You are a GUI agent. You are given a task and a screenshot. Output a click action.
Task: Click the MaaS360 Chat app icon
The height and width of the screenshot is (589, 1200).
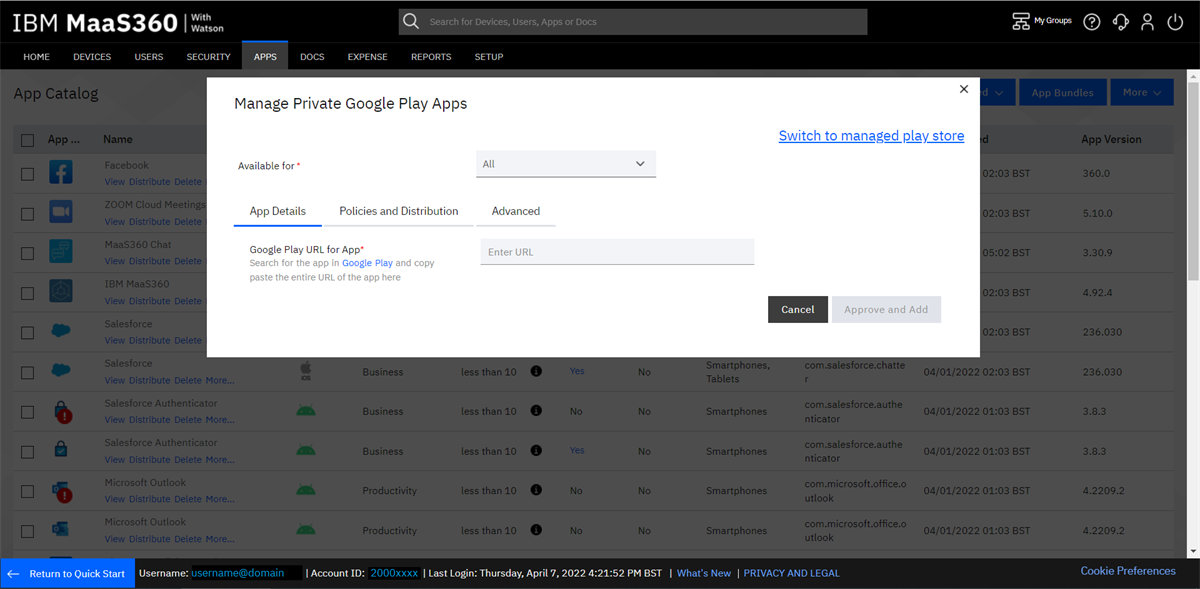(x=61, y=250)
